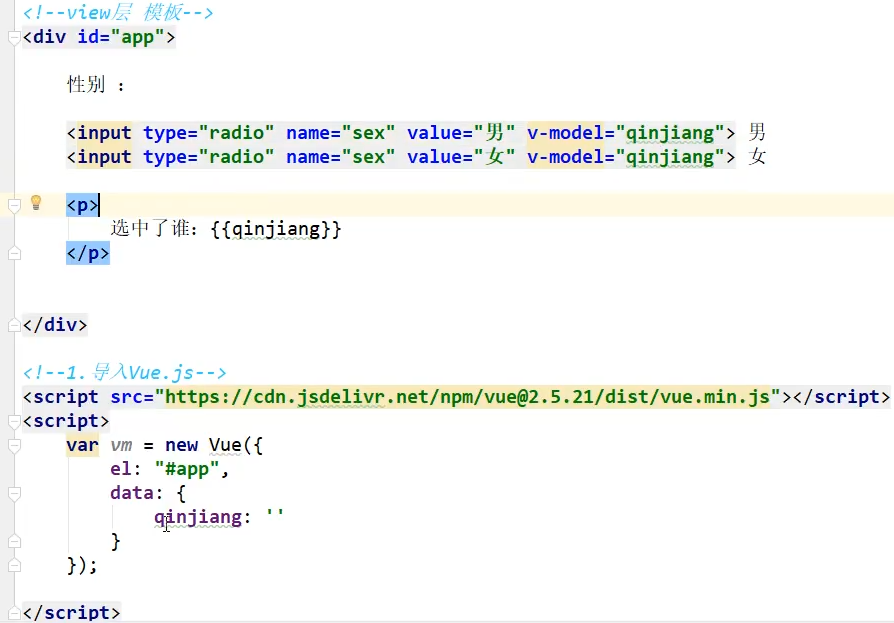
Task: Click the new keyword before Vue
Action: (181, 445)
